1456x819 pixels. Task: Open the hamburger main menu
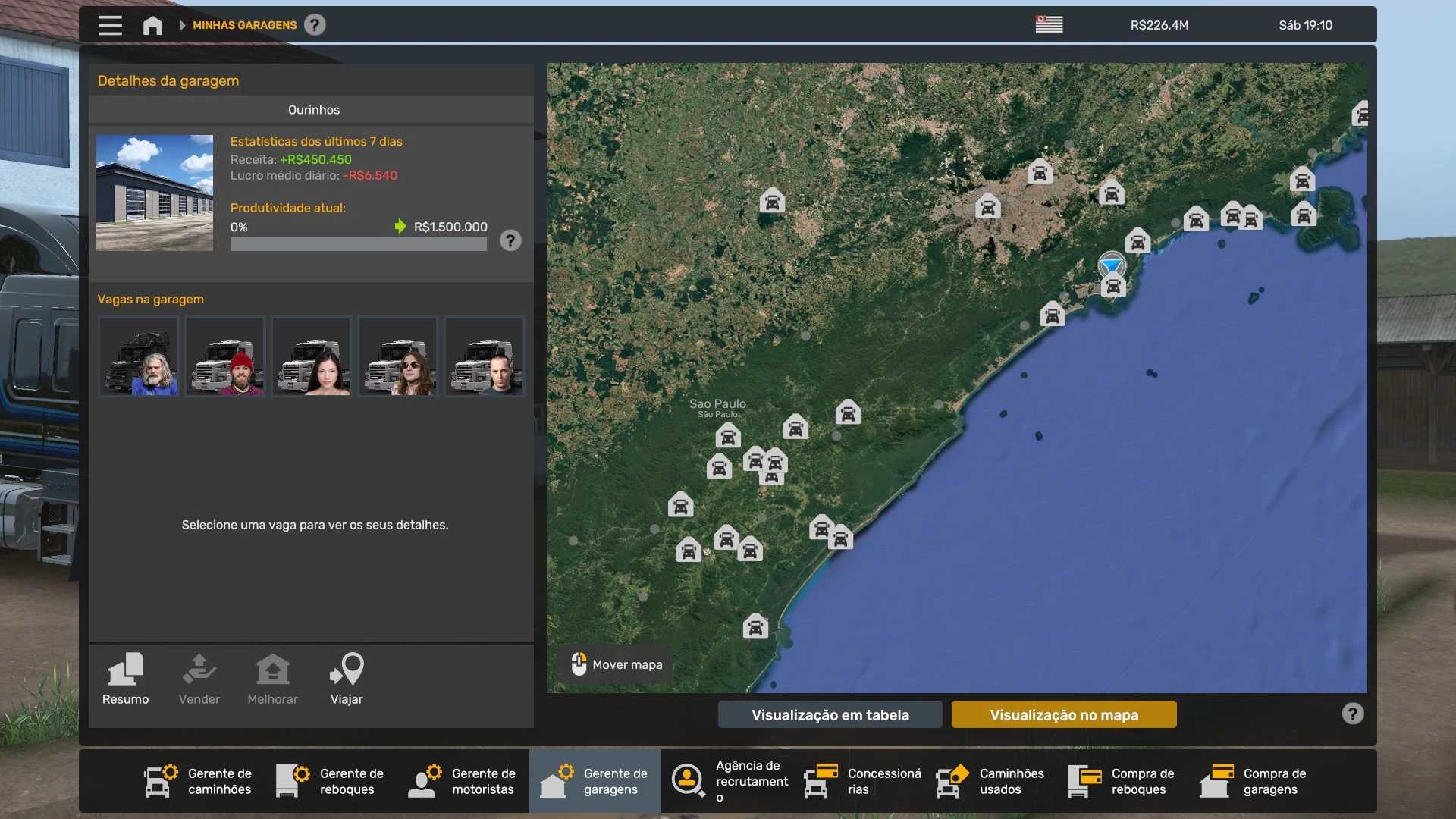tap(110, 25)
